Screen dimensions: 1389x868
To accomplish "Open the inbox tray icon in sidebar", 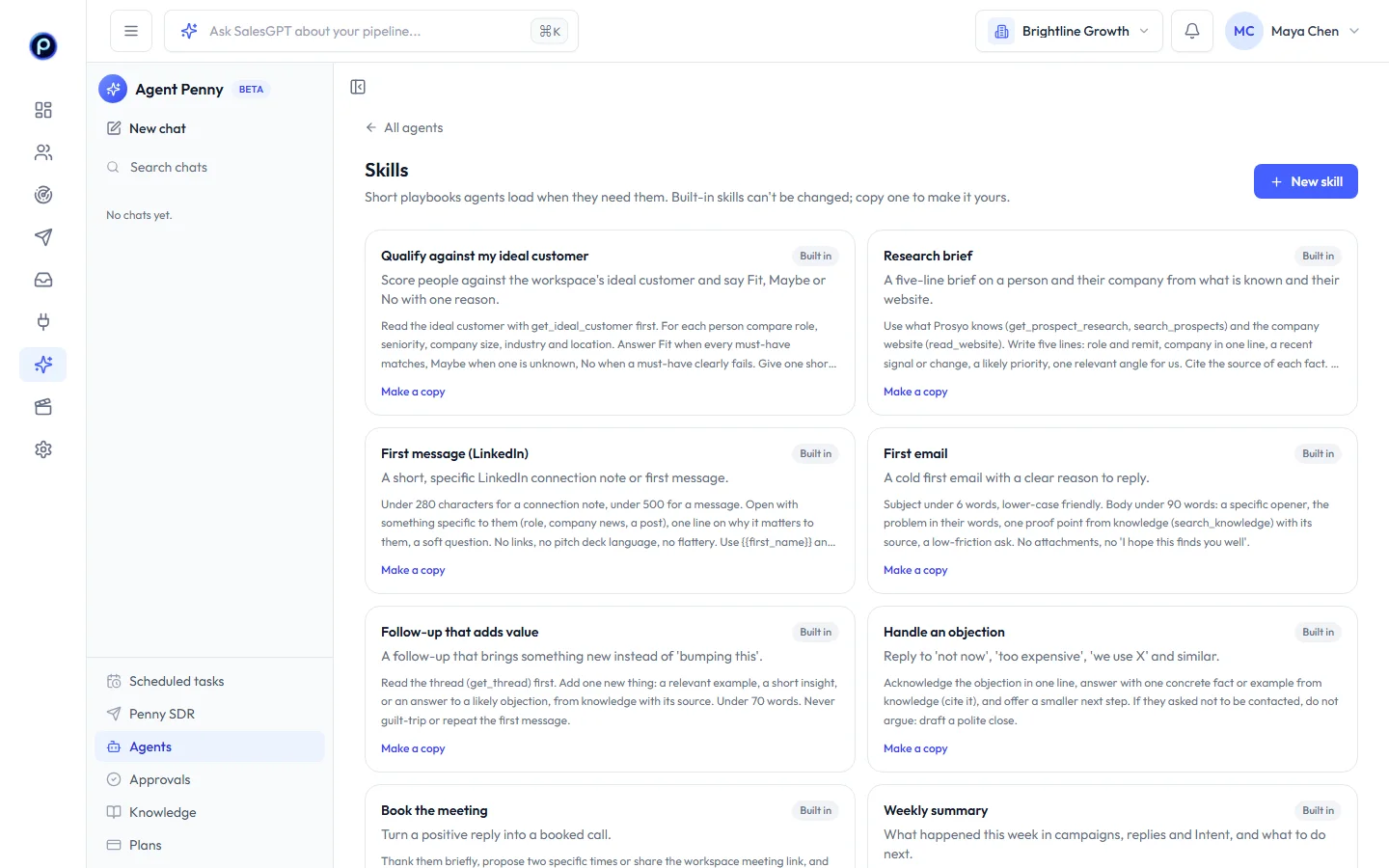I will tap(43, 280).
